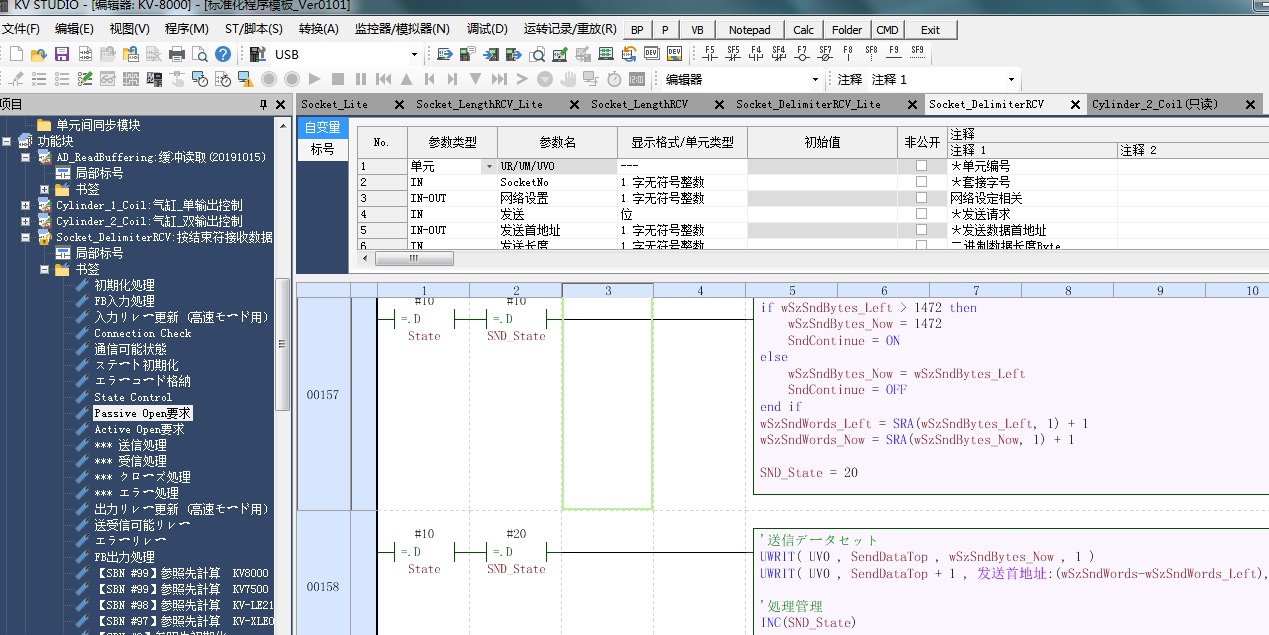Click the 标号 side button in the variable panel
Screen dimensions: 1269x635
(x=322, y=149)
